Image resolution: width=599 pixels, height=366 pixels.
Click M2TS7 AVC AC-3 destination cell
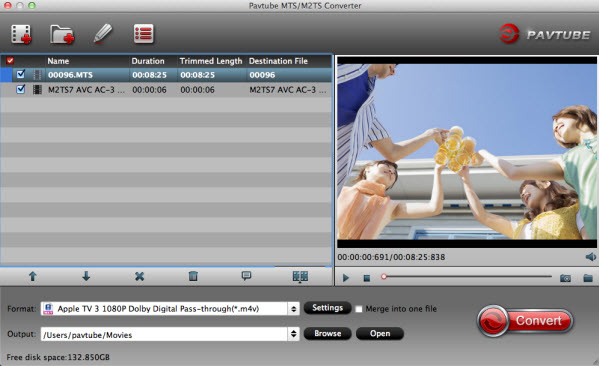pyautogui.click(x=288, y=90)
